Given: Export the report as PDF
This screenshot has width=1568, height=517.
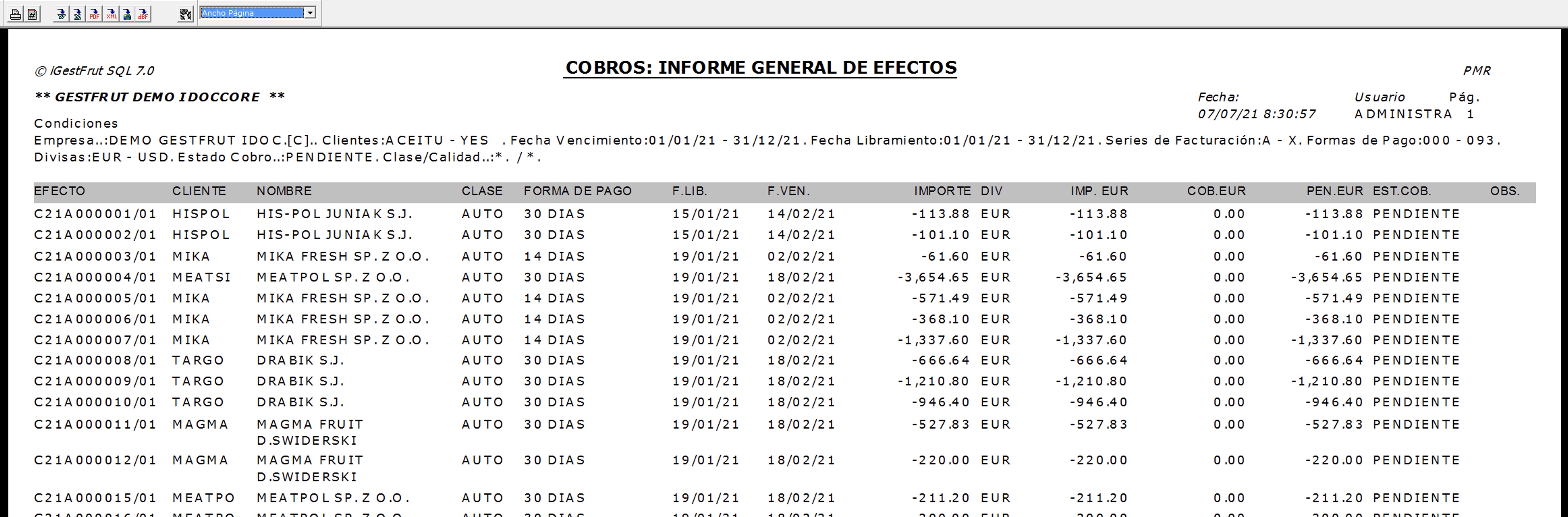Looking at the screenshot, I should pos(94,13).
